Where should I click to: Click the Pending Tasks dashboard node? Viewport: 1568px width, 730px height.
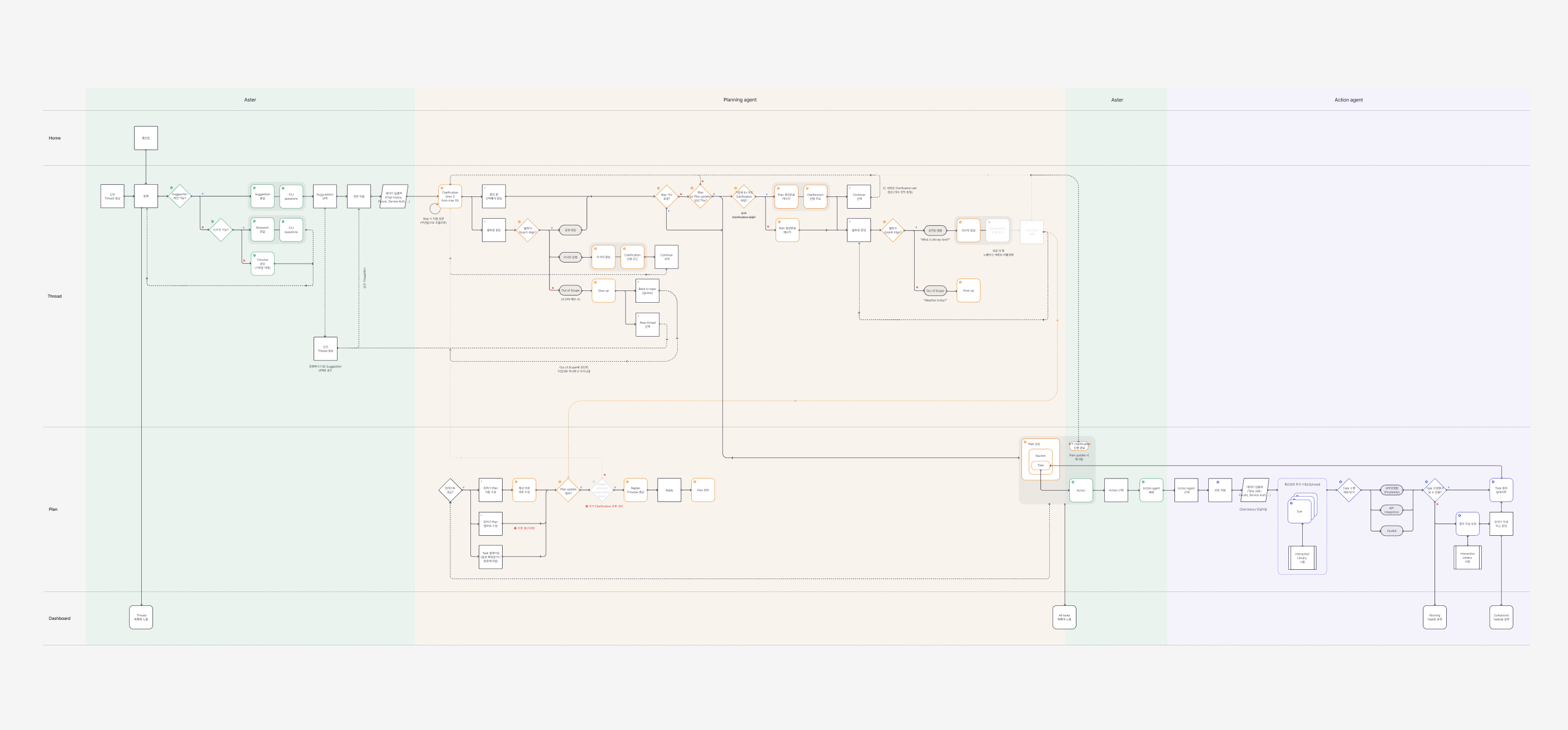1434,617
